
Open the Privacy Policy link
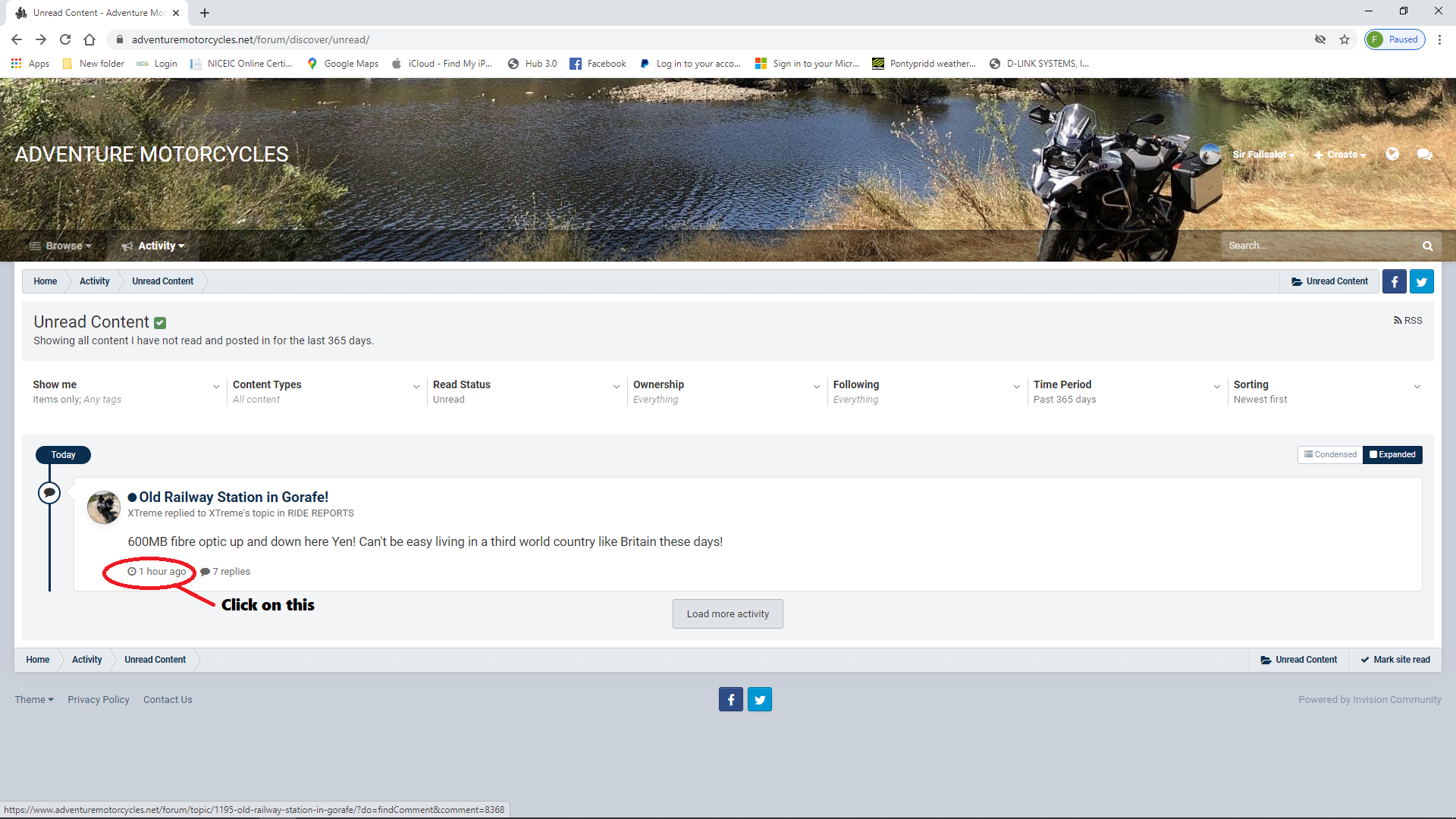pos(99,699)
